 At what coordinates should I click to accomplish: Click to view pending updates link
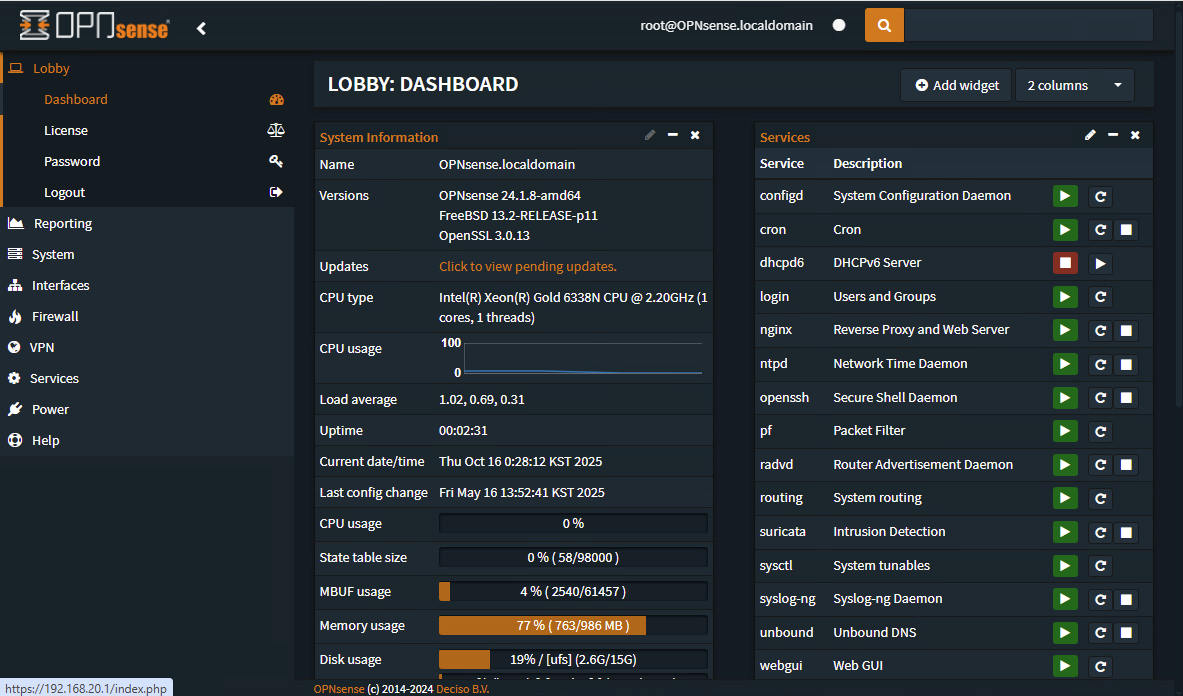tap(527, 266)
